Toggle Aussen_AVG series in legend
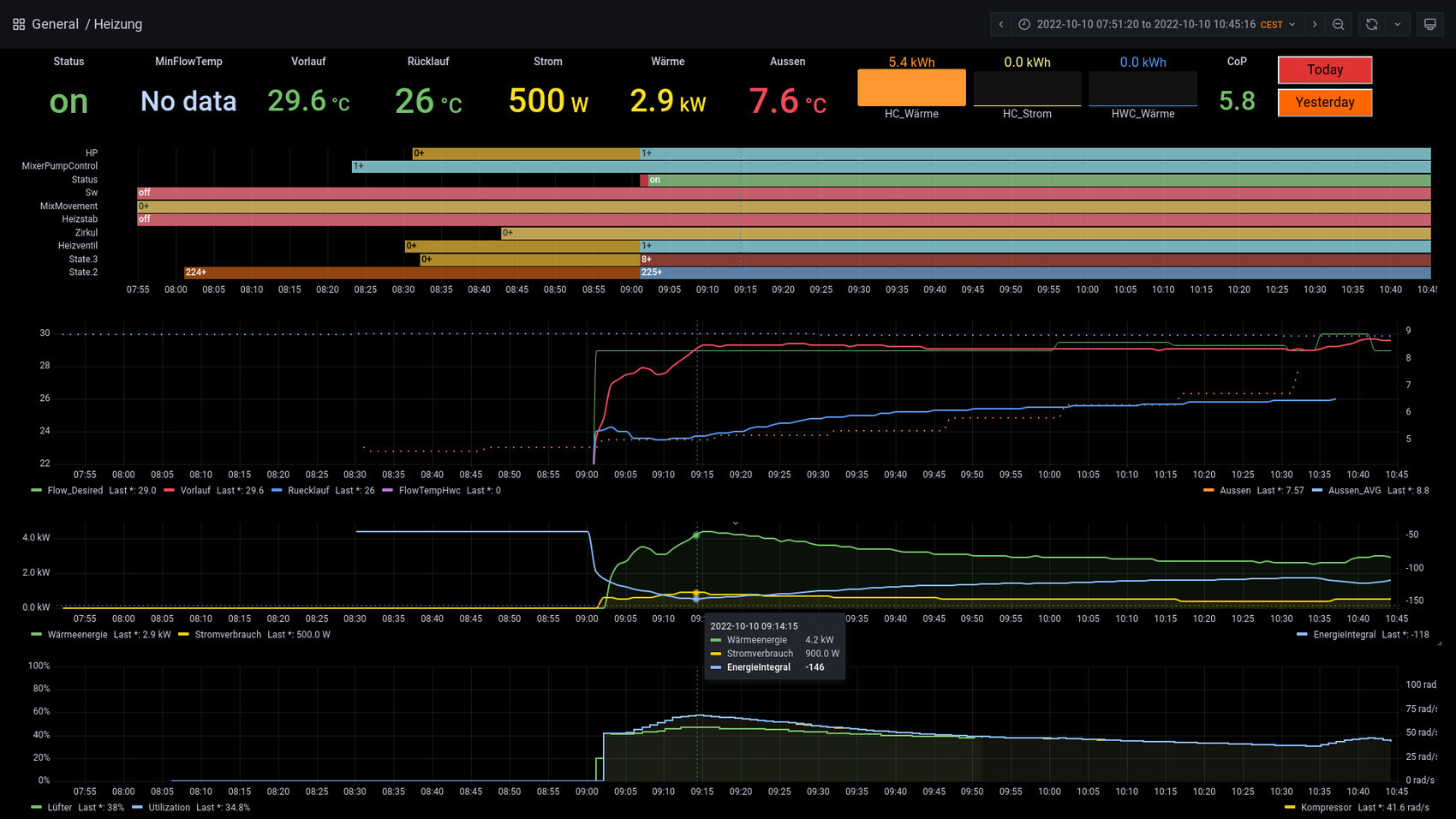The width and height of the screenshot is (1456, 819). point(1354,491)
